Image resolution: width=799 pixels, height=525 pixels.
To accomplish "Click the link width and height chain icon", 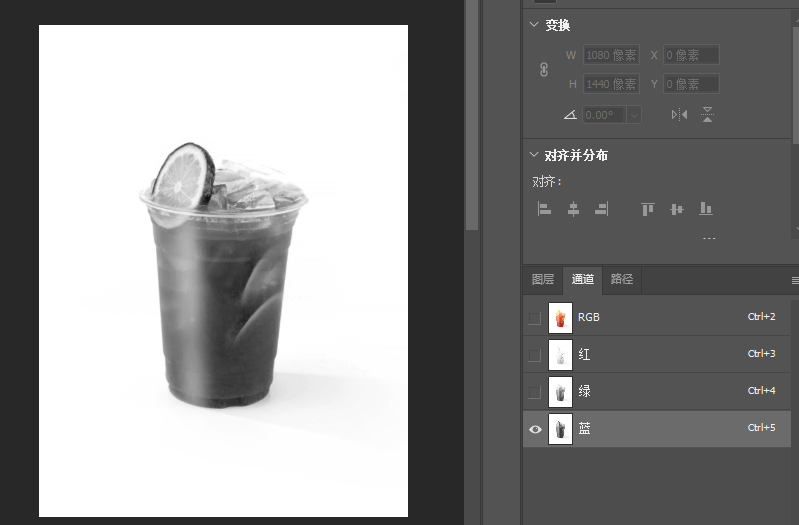I will [x=544, y=69].
